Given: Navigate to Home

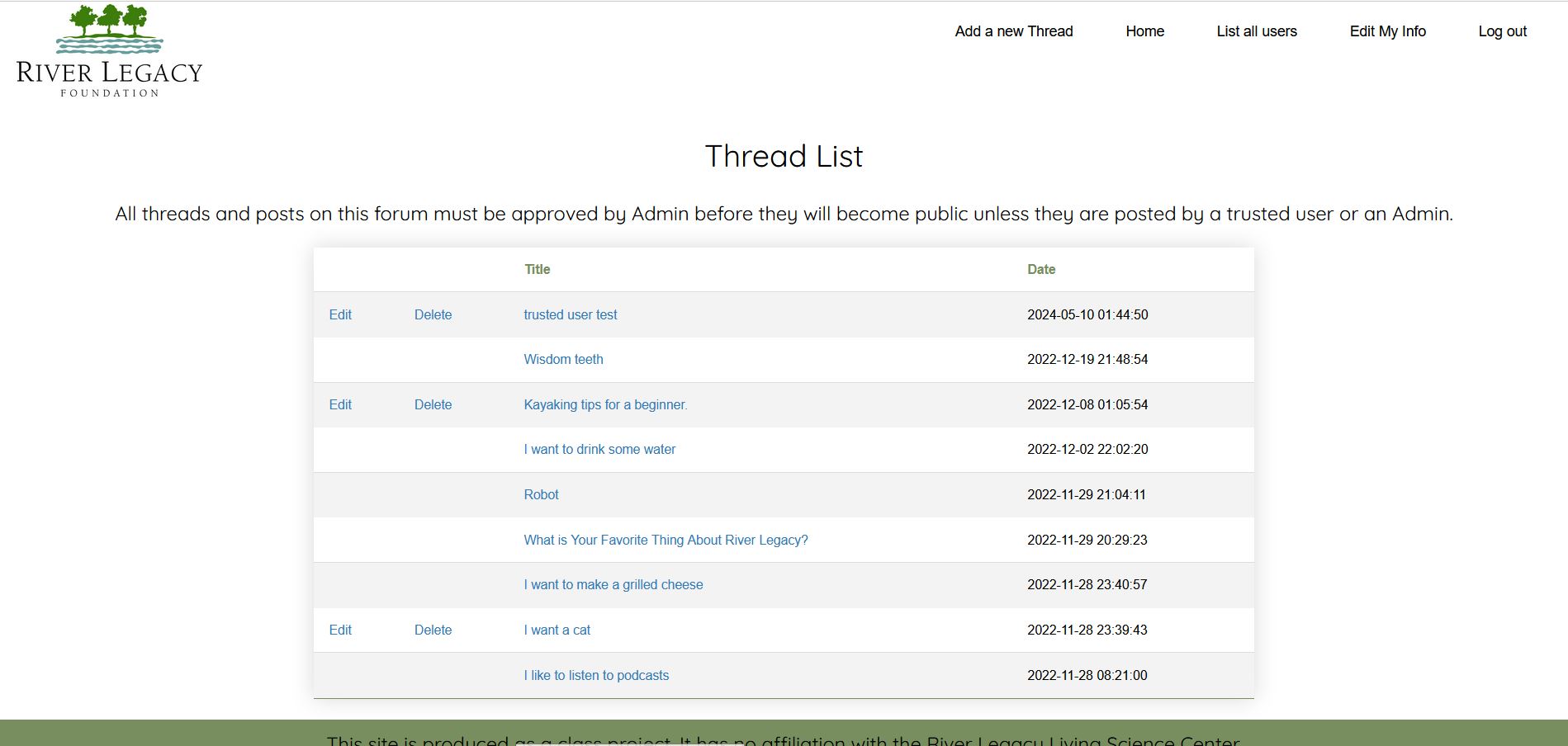Looking at the screenshot, I should (1144, 31).
